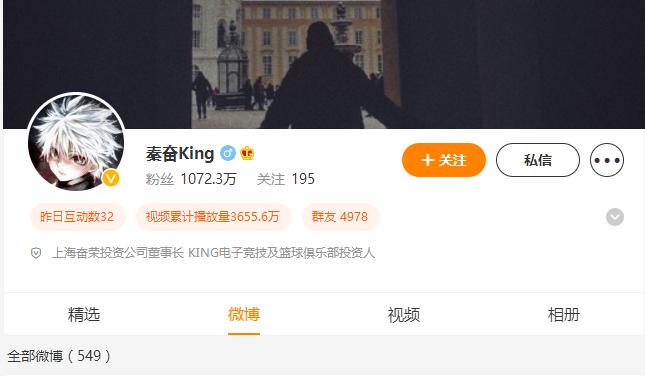View the 关注 195 following list
Image resolution: width=645 pixels, height=376 pixels.
[x=286, y=179]
